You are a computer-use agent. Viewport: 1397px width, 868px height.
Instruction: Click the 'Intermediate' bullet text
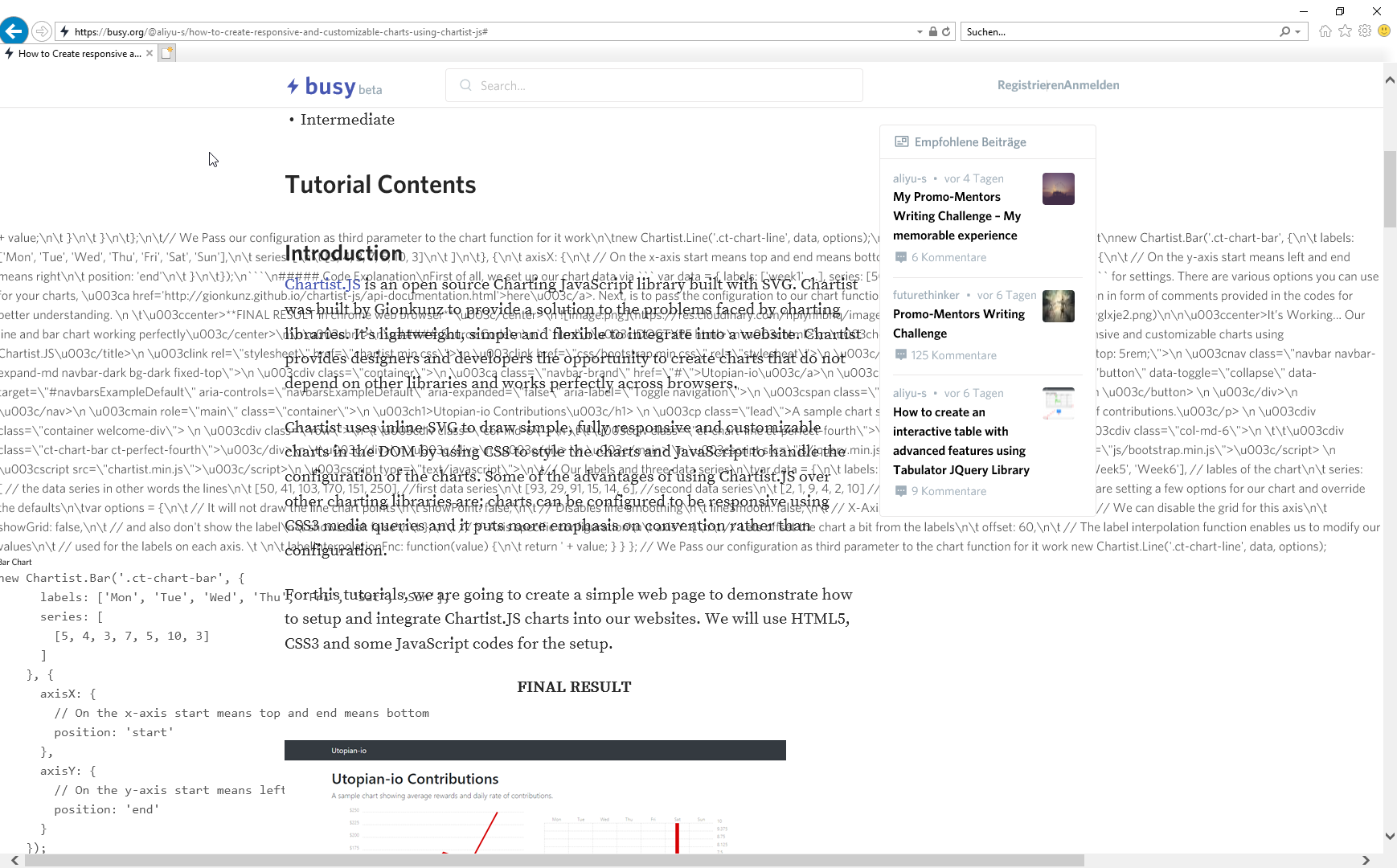[347, 120]
